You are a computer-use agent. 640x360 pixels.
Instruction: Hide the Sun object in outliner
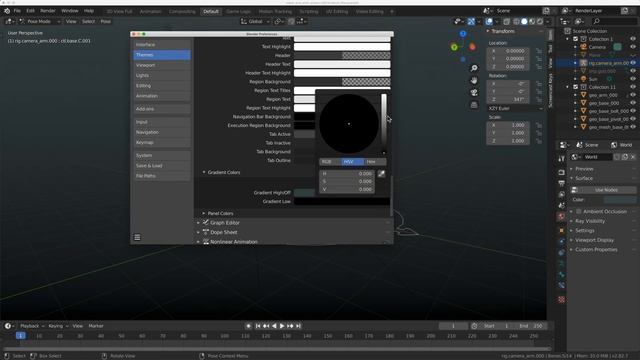[633, 79]
